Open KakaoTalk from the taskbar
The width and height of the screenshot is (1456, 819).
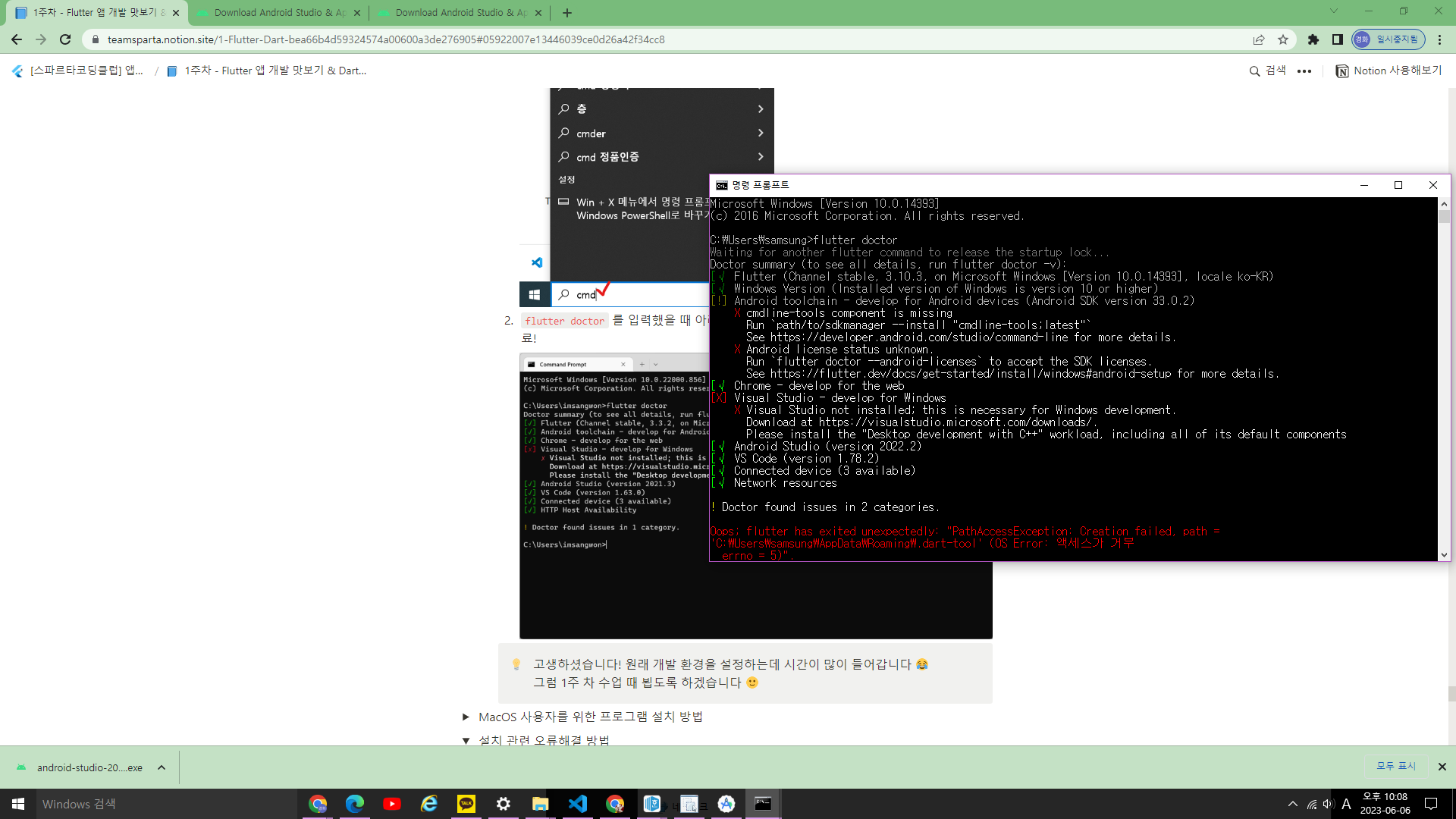[x=466, y=804]
